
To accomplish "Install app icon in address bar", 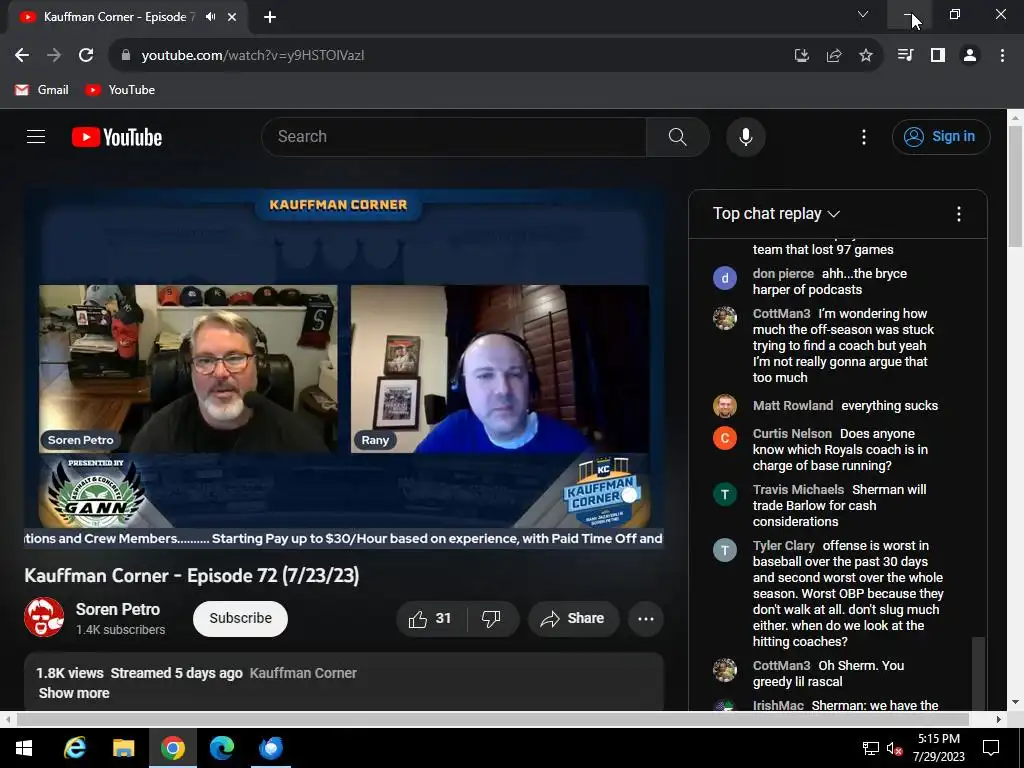I will (801, 56).
